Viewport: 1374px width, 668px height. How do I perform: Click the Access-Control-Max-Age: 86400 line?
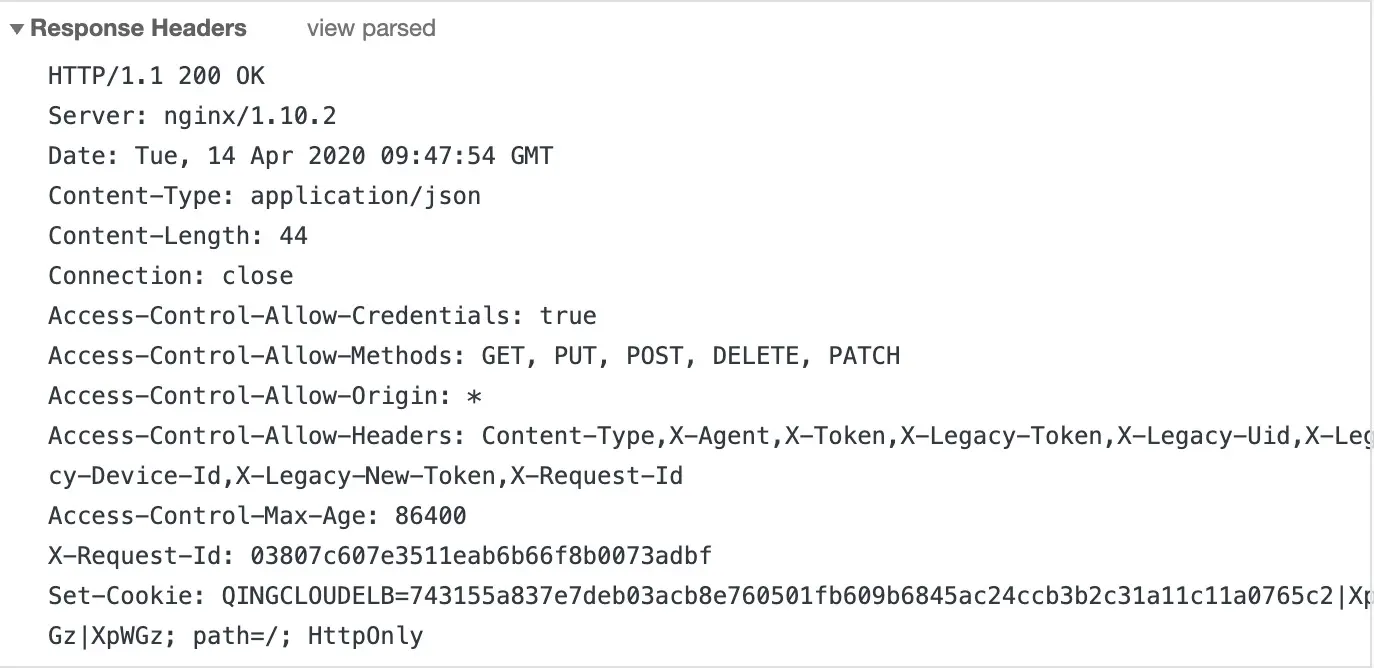257,516
